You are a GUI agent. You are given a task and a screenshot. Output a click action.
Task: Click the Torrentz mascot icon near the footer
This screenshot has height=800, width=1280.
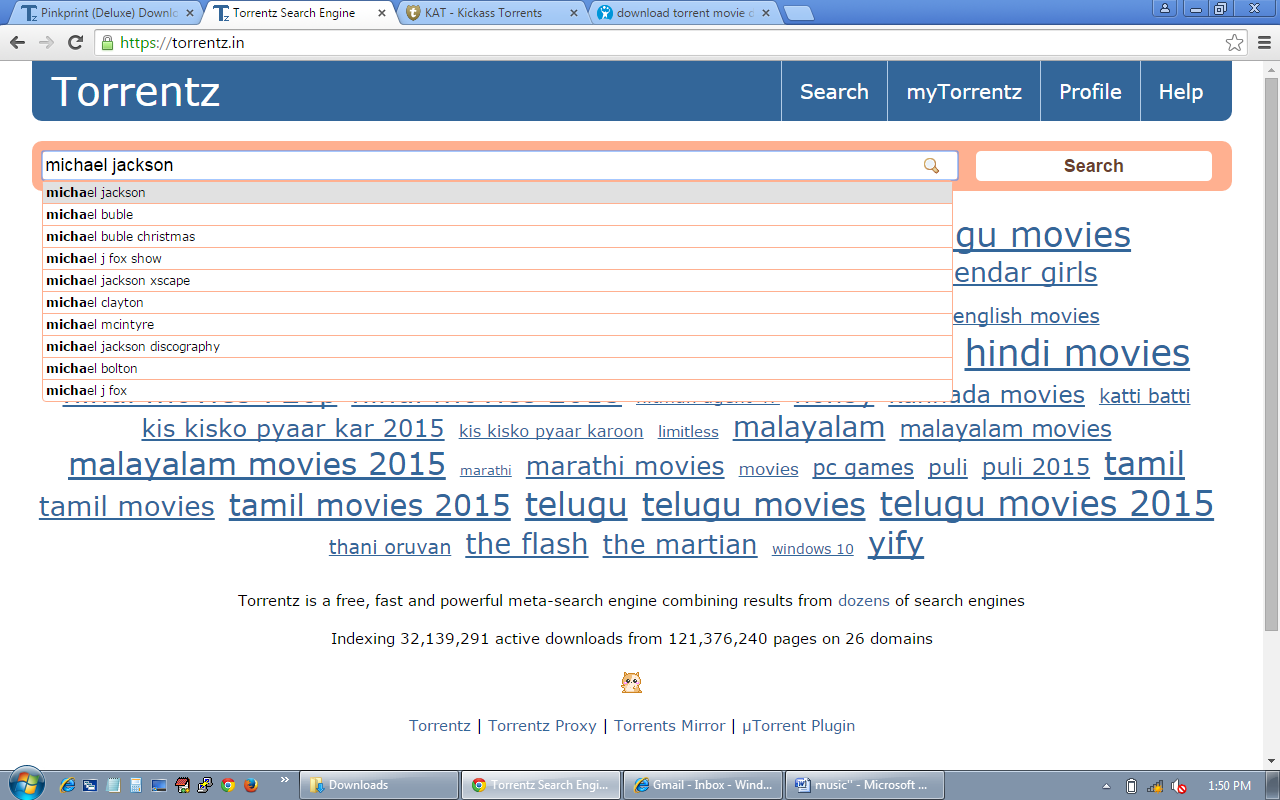[x=631, y=683]
